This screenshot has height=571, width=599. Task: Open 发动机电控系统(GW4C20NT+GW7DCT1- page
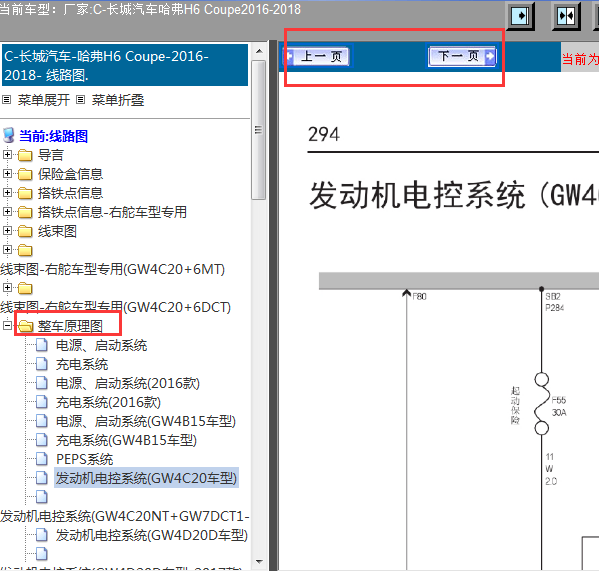[x=125, y=516]
